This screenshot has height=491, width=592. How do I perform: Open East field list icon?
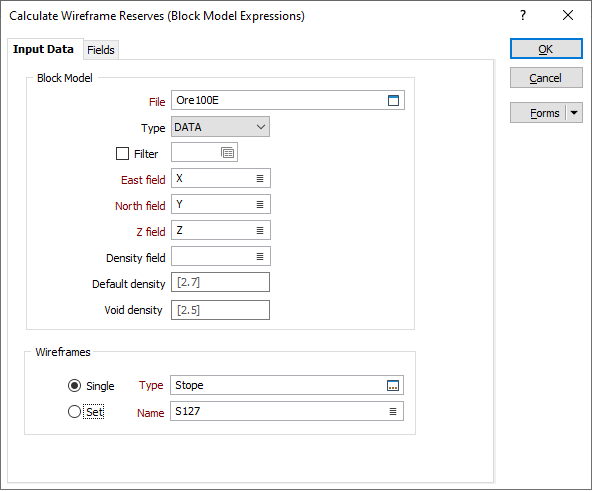[260, 179]
